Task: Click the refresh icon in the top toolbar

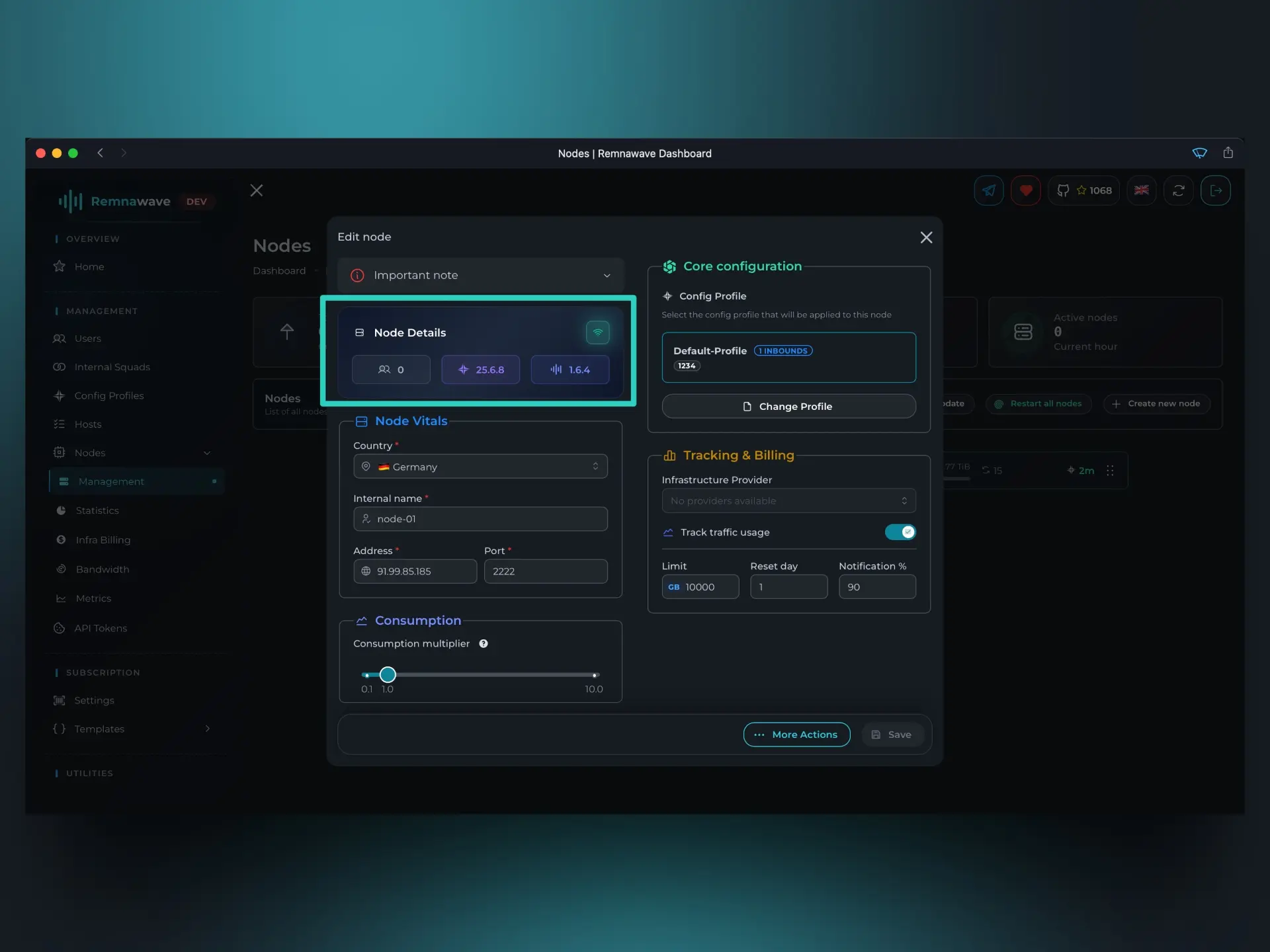Action: (x=1179, y=190)
